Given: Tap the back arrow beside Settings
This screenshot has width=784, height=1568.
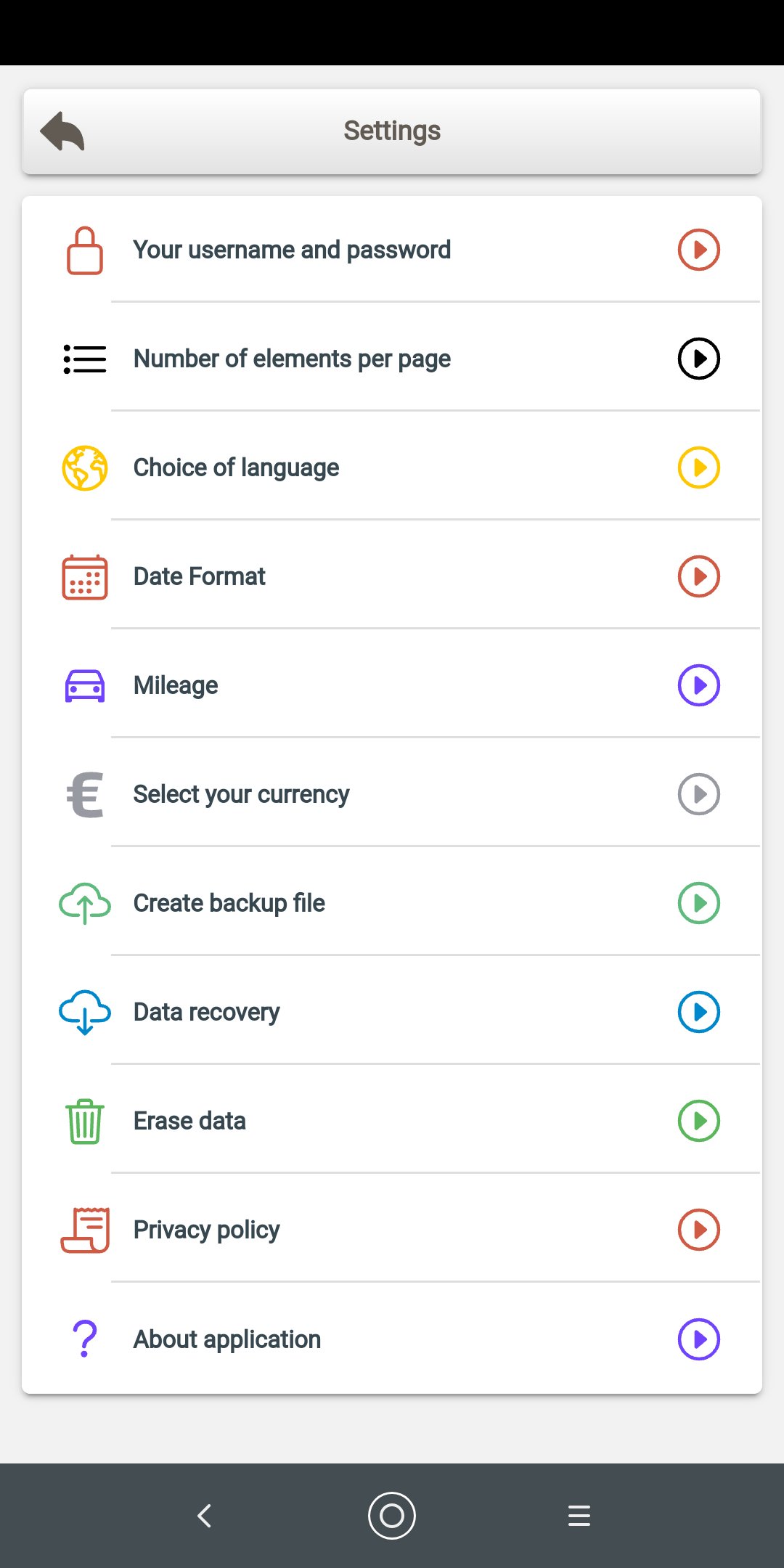Looking at the screenshot, I should click(62, 131).
